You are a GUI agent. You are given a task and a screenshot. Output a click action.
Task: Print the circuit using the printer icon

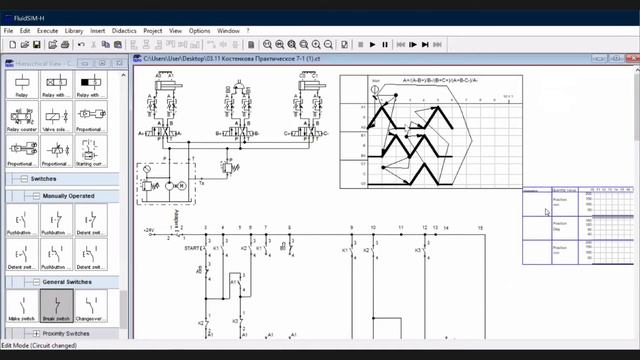tap(65, 44)
